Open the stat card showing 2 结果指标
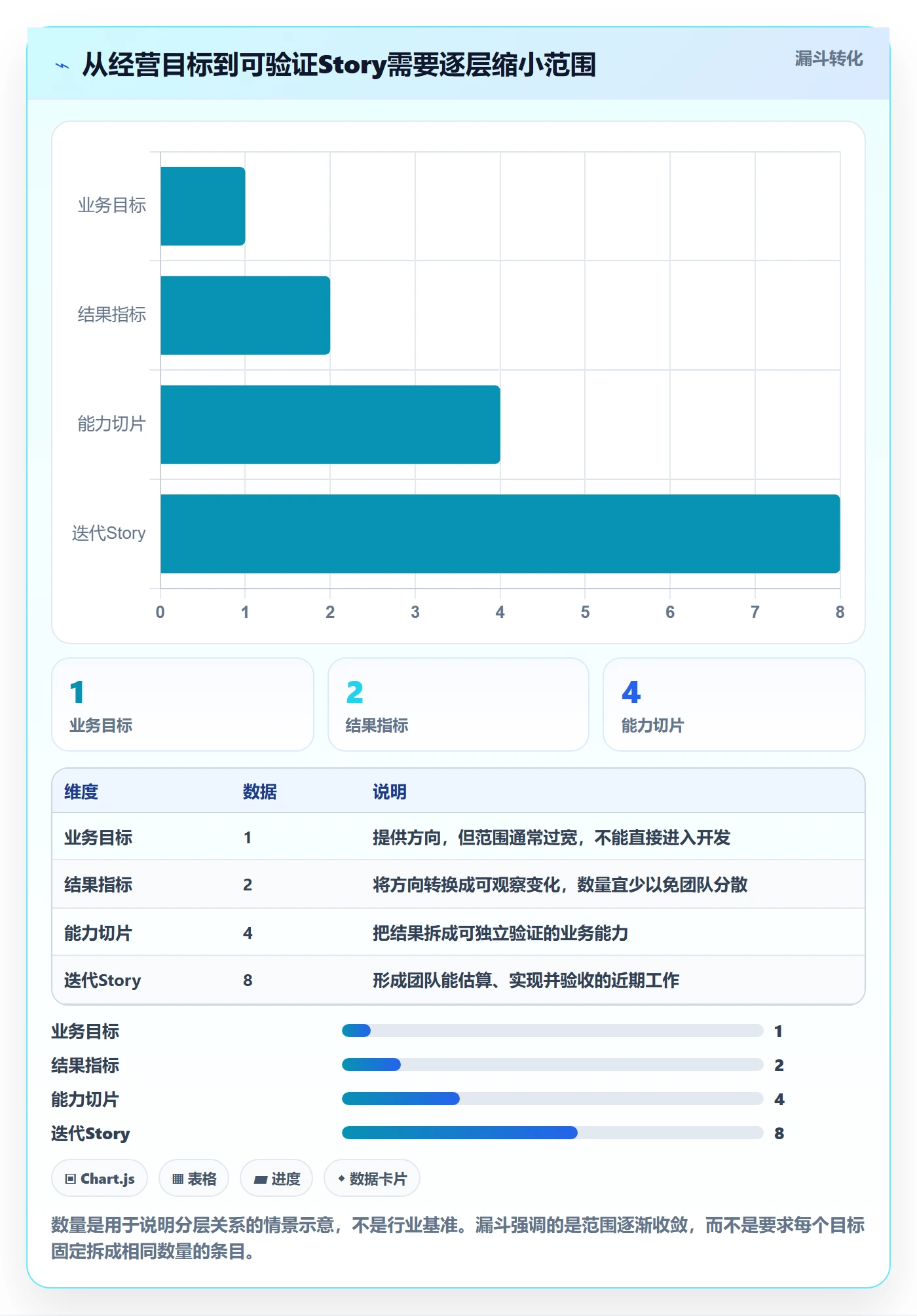Screen dimensions: 917x1316 [x=458, y=704]
